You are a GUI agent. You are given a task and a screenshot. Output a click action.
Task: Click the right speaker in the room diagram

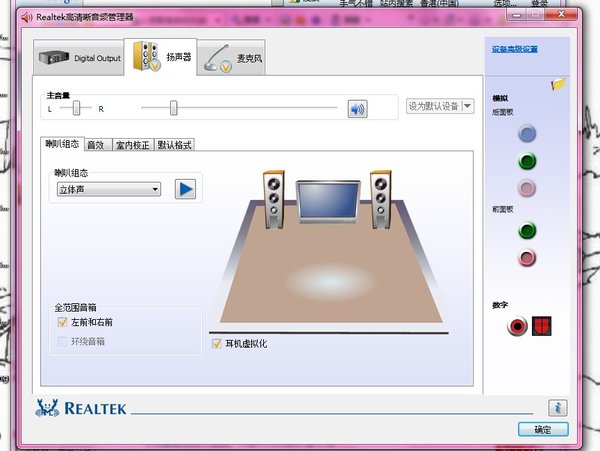[381, 200]
